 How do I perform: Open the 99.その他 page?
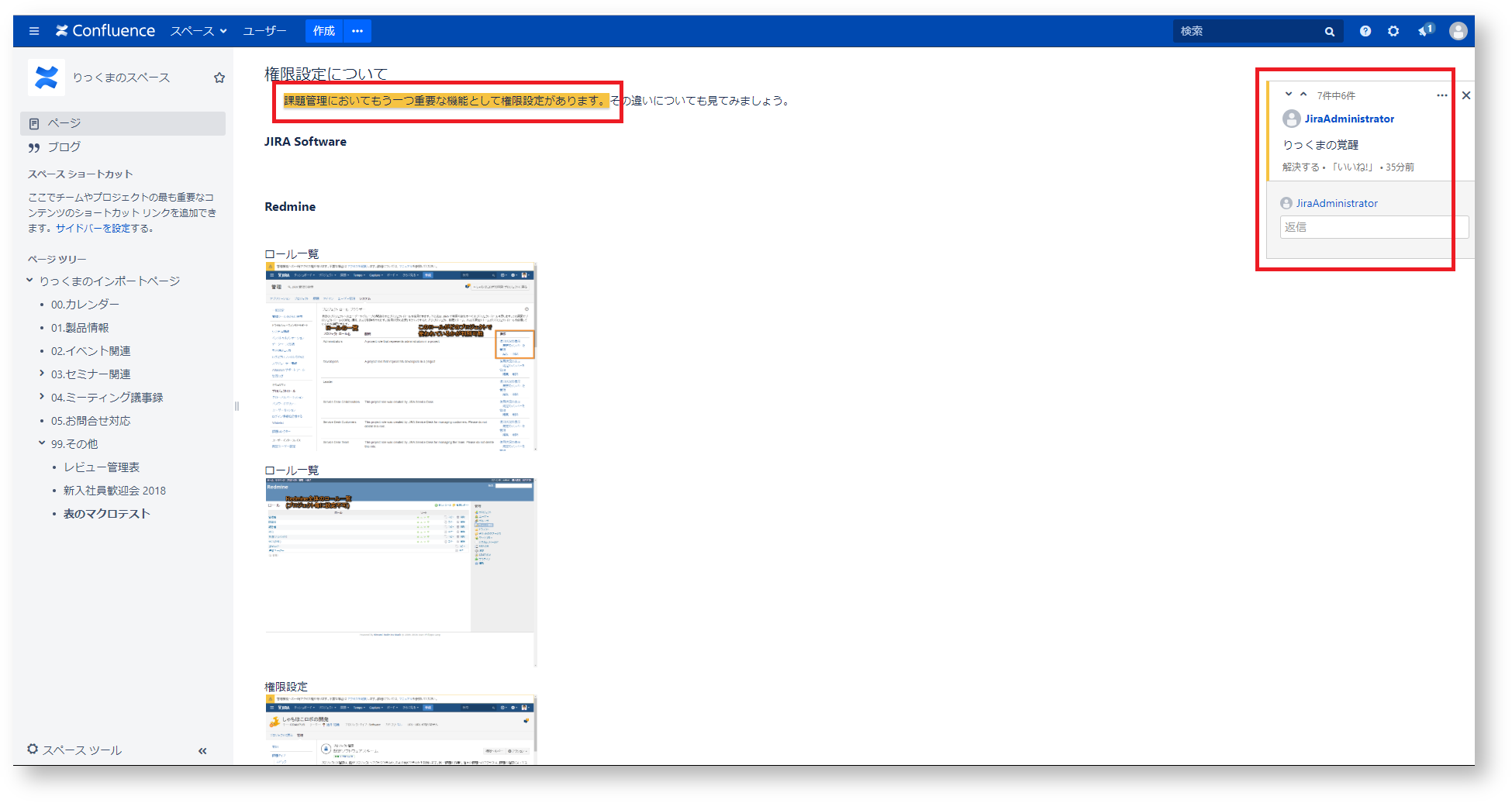[x=74, y=443]
